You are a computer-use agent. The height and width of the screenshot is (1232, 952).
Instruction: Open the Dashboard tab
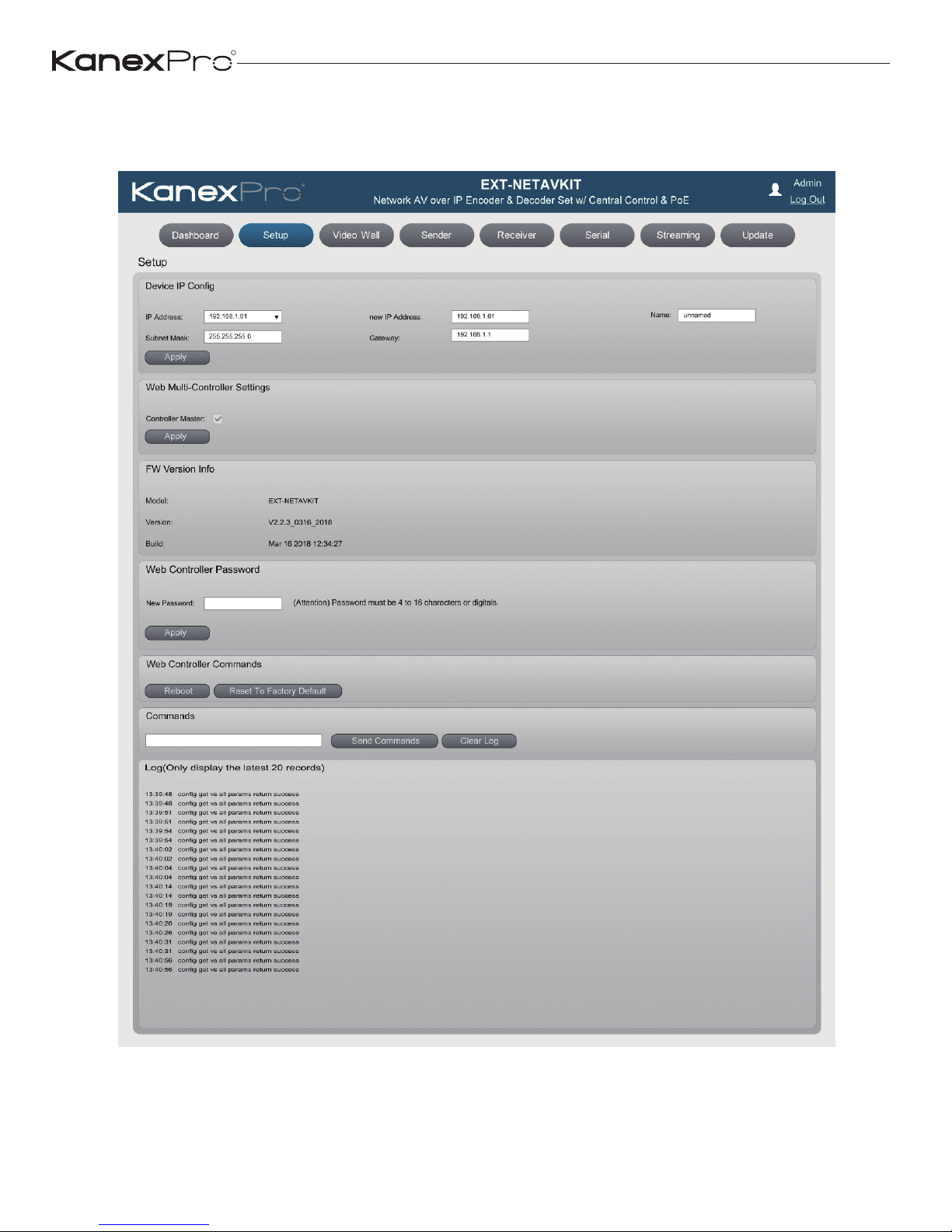196,236
